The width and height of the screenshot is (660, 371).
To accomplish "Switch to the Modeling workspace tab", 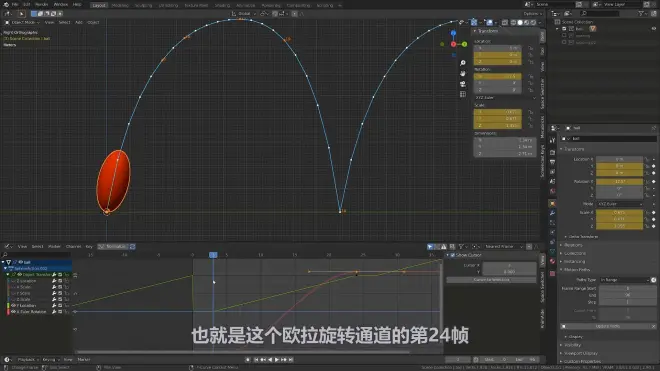I will pyautogui.click(x=120, y=5).
